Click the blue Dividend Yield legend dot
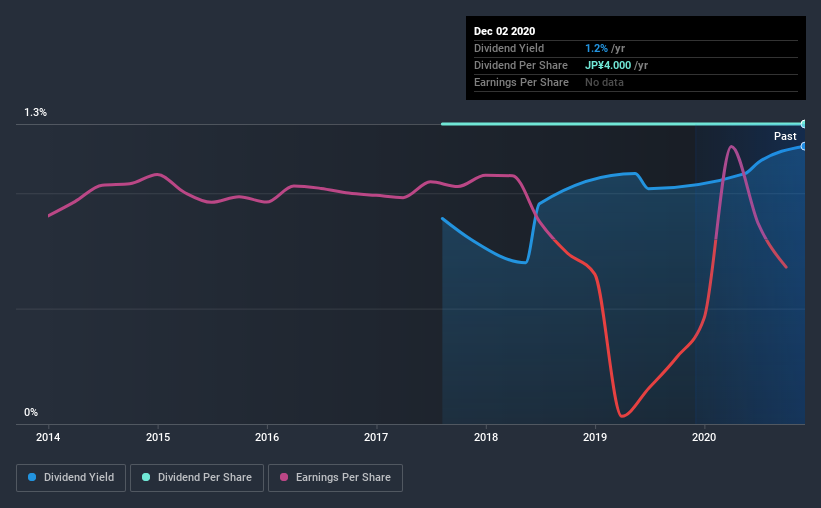 pyautogui.click(x=32, y=477)
